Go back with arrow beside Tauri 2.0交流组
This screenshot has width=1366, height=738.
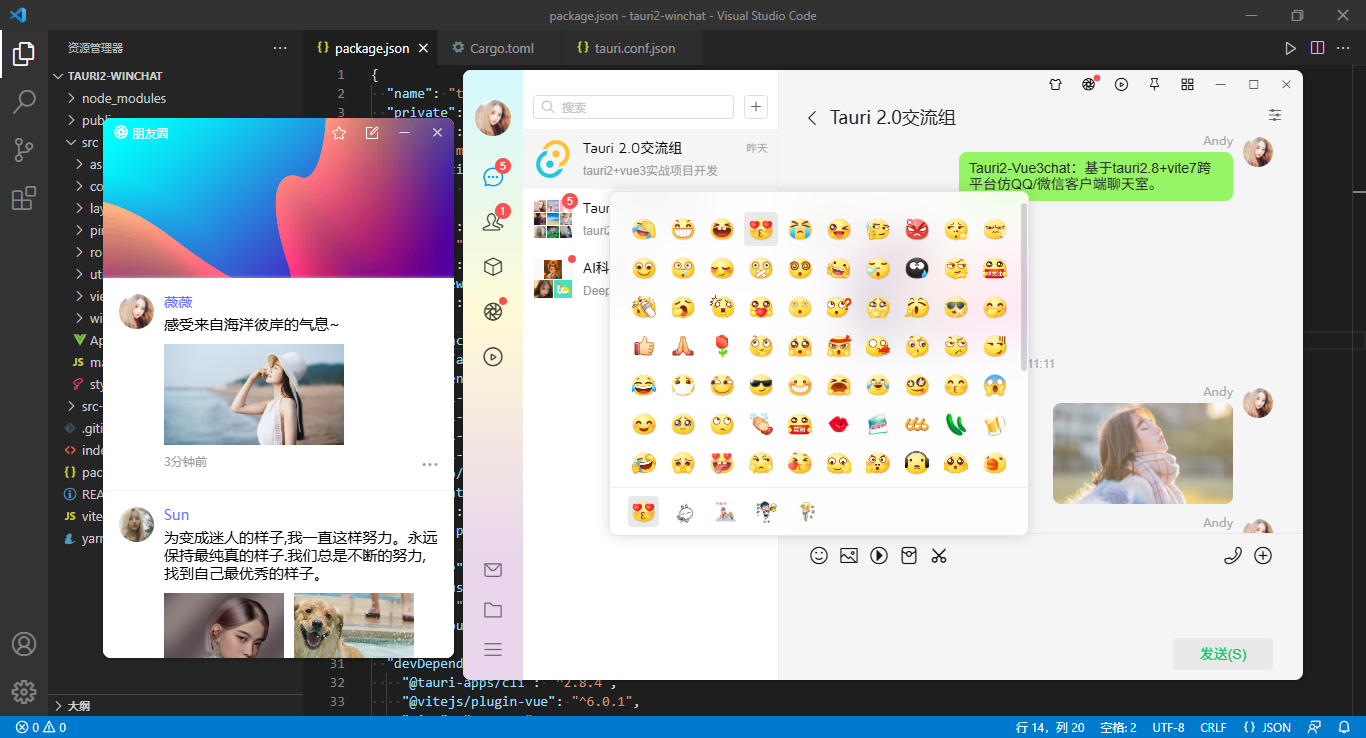[x=812, y=118]
